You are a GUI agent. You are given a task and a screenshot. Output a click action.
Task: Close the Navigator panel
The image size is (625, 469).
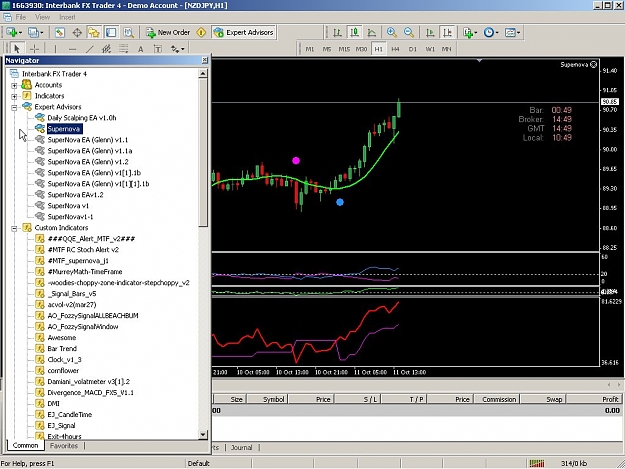point(204,60)
